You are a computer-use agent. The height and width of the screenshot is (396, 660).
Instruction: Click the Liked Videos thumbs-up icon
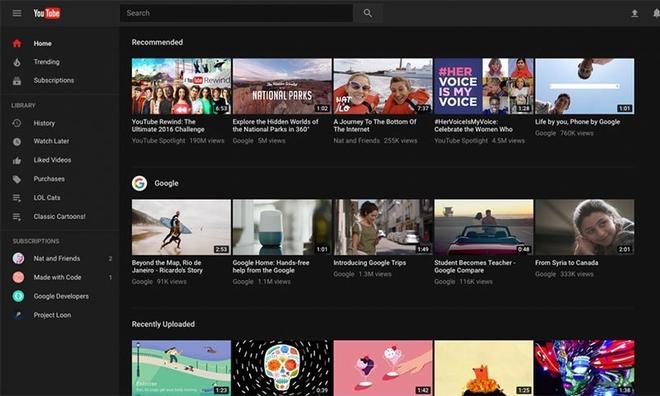coord(17,160)
